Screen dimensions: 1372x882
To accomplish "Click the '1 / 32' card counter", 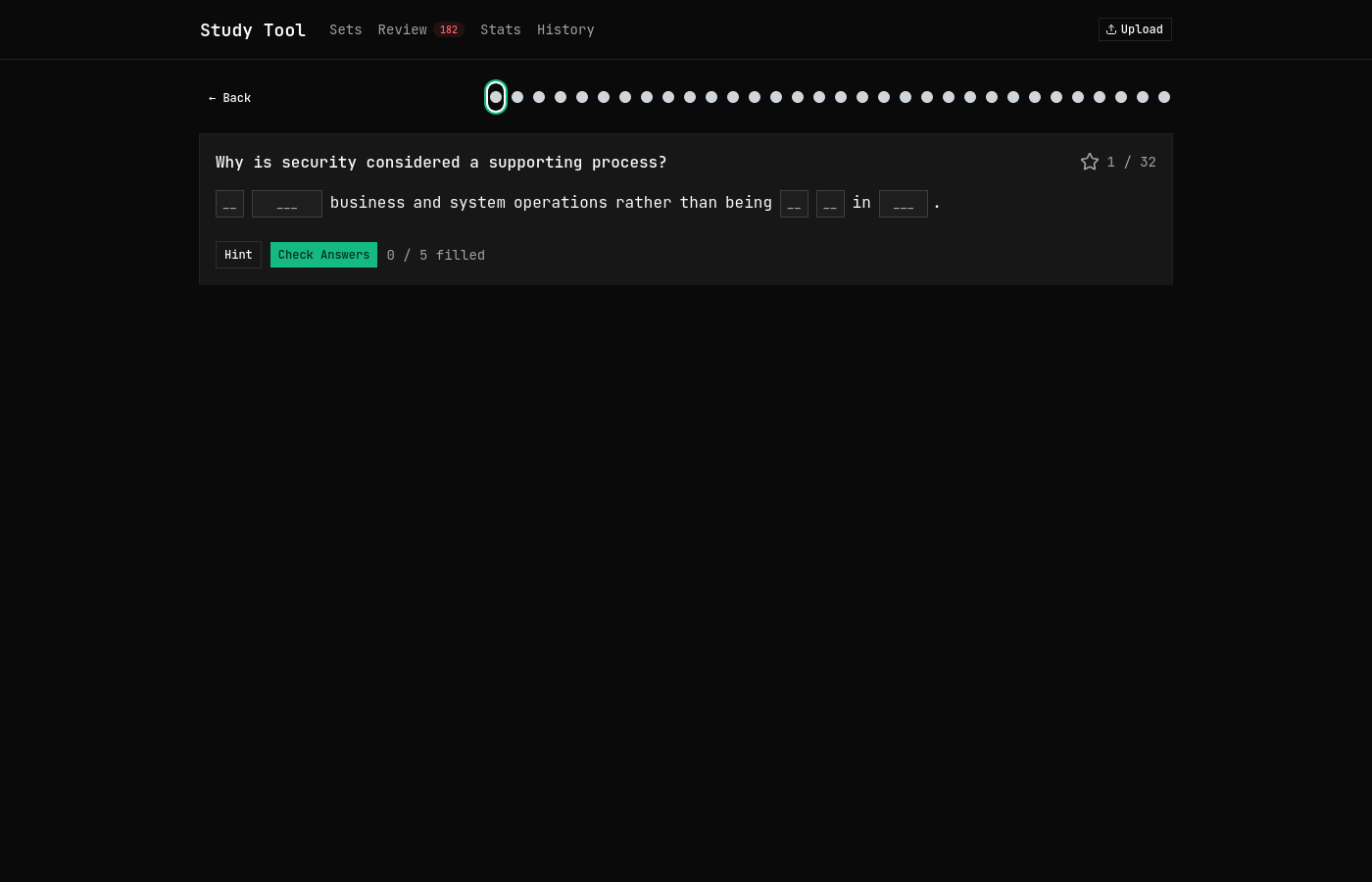I will tap(1131, 162).
